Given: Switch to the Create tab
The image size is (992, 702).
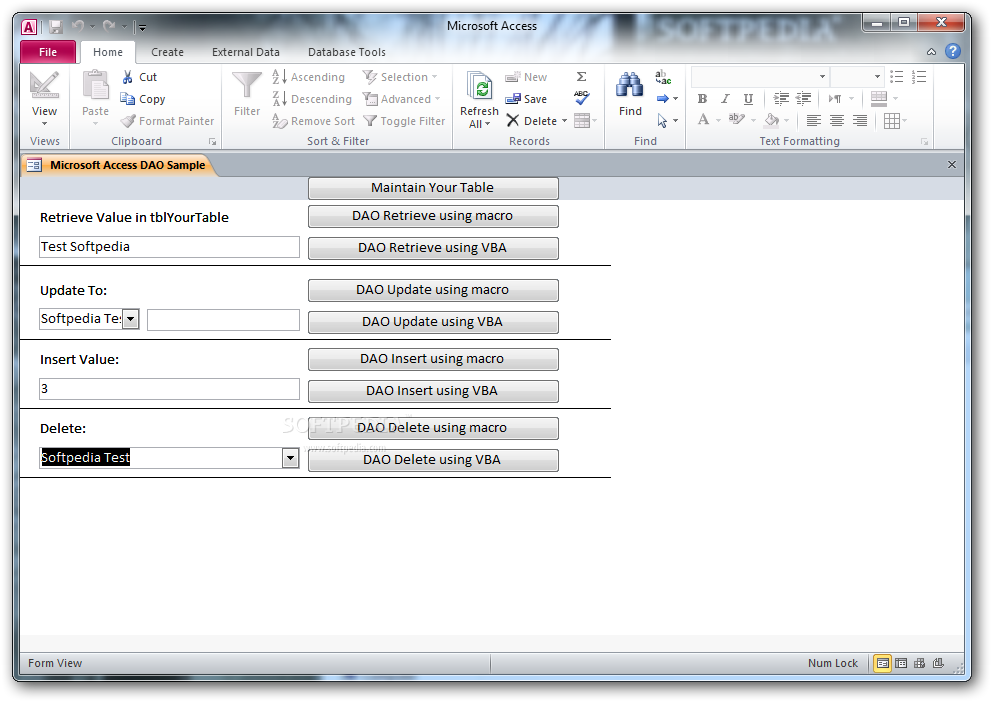Looking at the screenshot, I should tap(167, 52).
